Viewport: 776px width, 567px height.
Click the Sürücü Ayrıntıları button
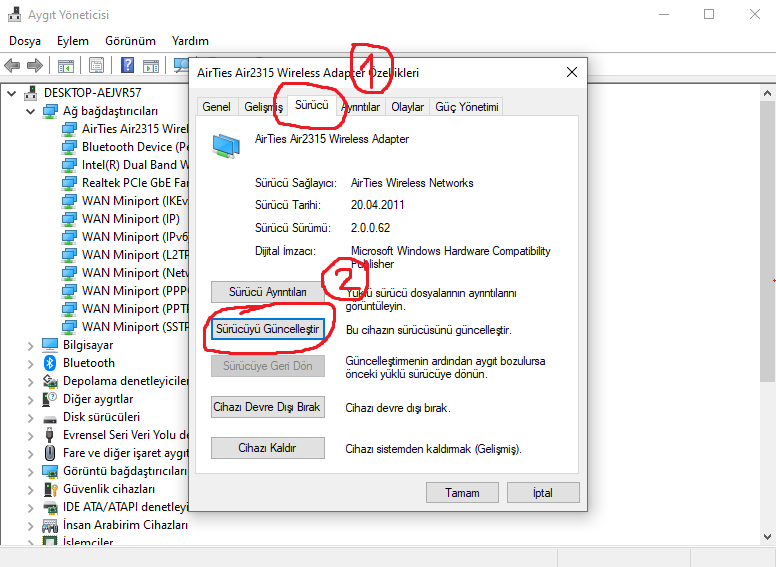(268, 292)
